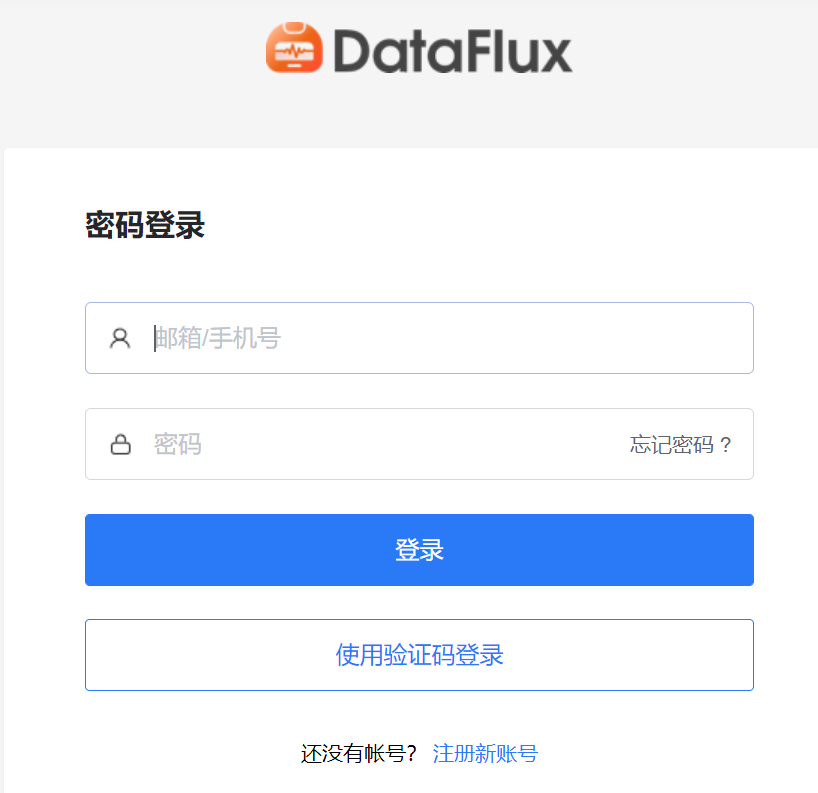The height and width of the screenshot is (793, 818).
Task: Open 注册新账号 to register a new account
Action: [483, 753]
